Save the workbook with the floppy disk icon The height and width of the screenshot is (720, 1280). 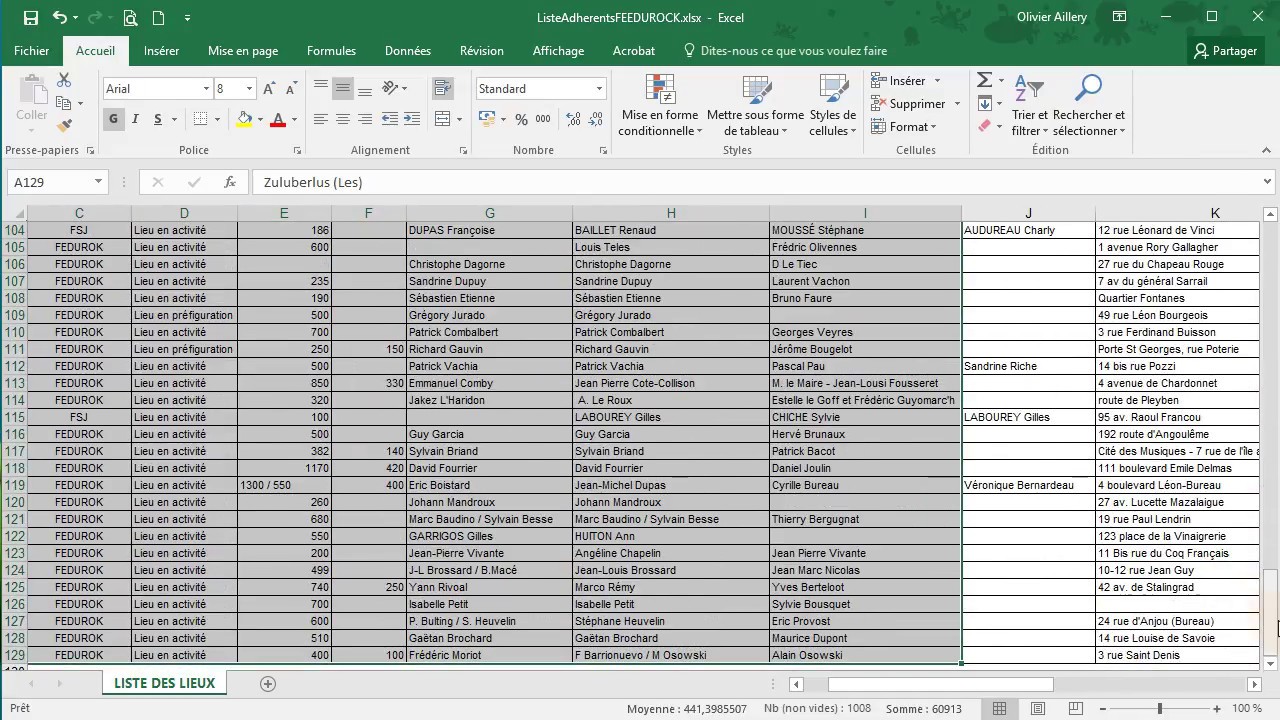(30, 17)
